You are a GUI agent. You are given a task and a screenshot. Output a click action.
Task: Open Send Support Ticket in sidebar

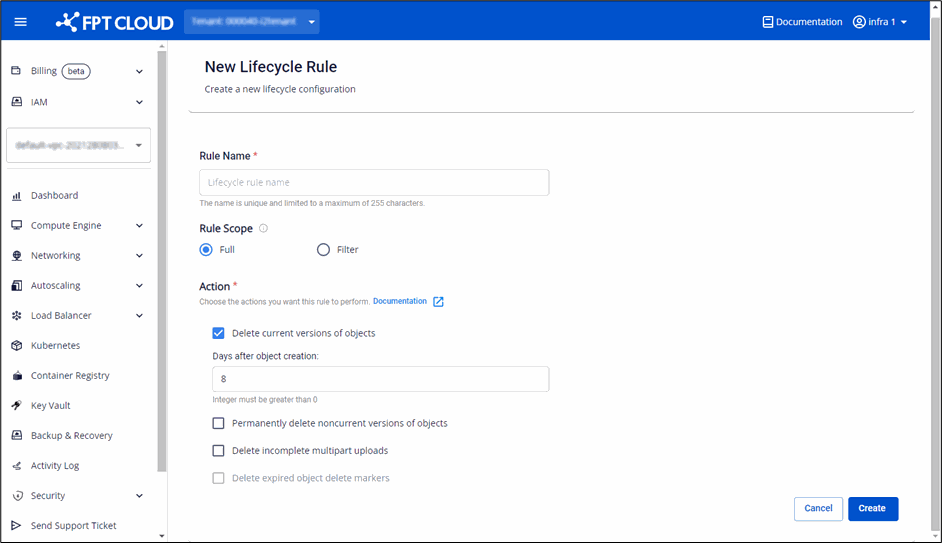tap(73, 526)
